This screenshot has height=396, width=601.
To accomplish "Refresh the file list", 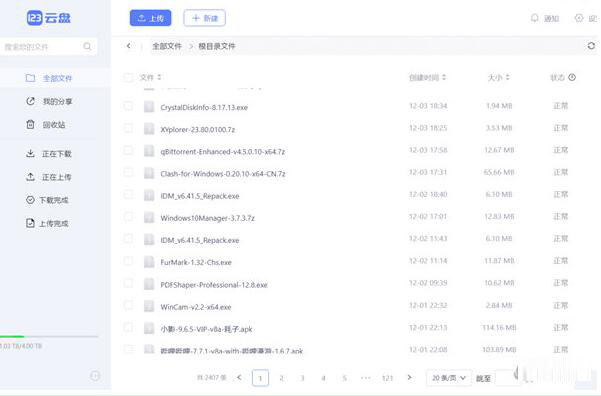I will coord(591,46).
